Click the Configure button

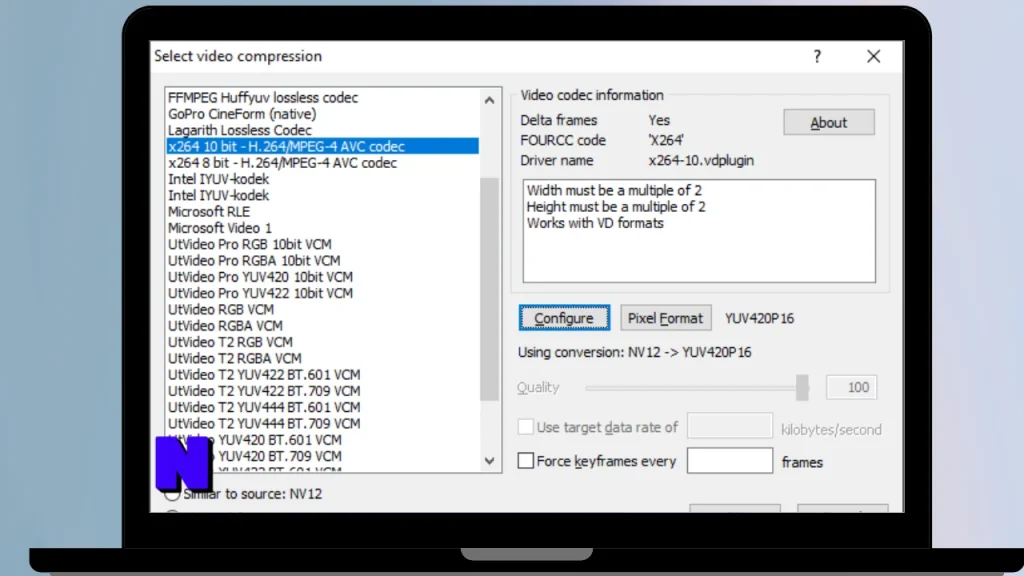tap(564, 318)
